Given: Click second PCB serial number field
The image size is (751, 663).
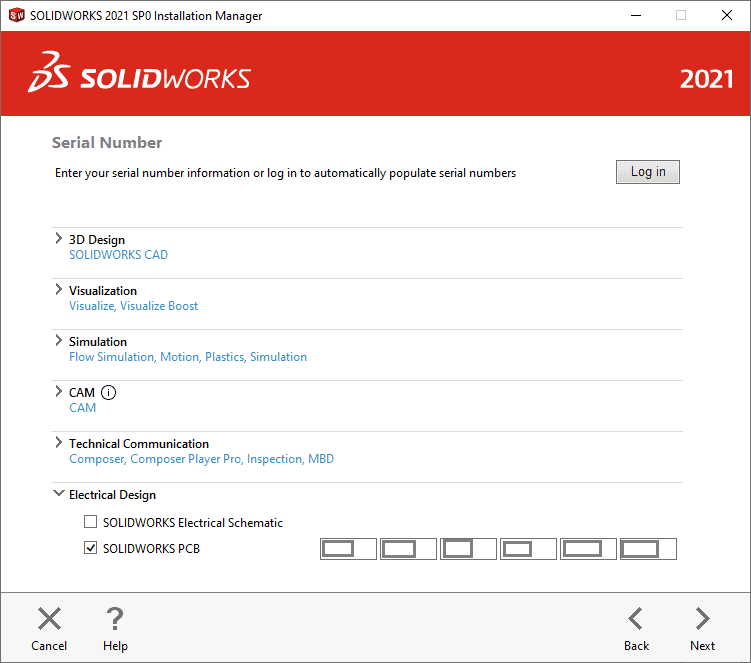Looking at the screenshot, I should pos(408,549).
